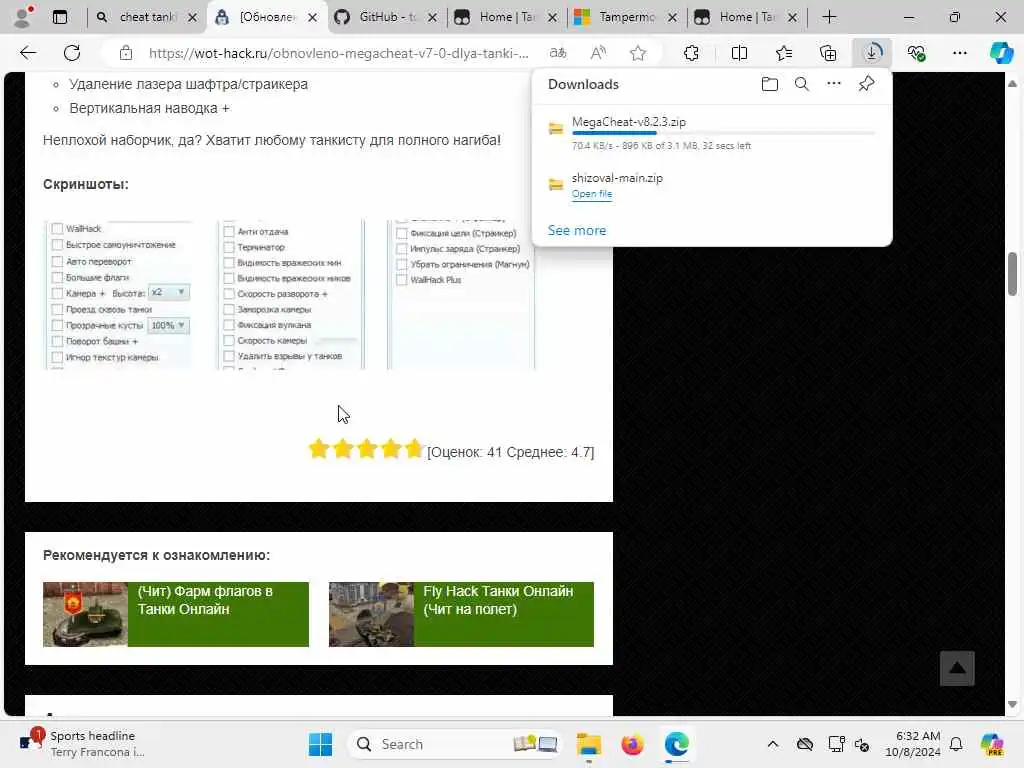Screen dimensions: 1024x768
Task: Open the notification bell in taskbar
Action: pyautogui.click(x=956, y=744)
